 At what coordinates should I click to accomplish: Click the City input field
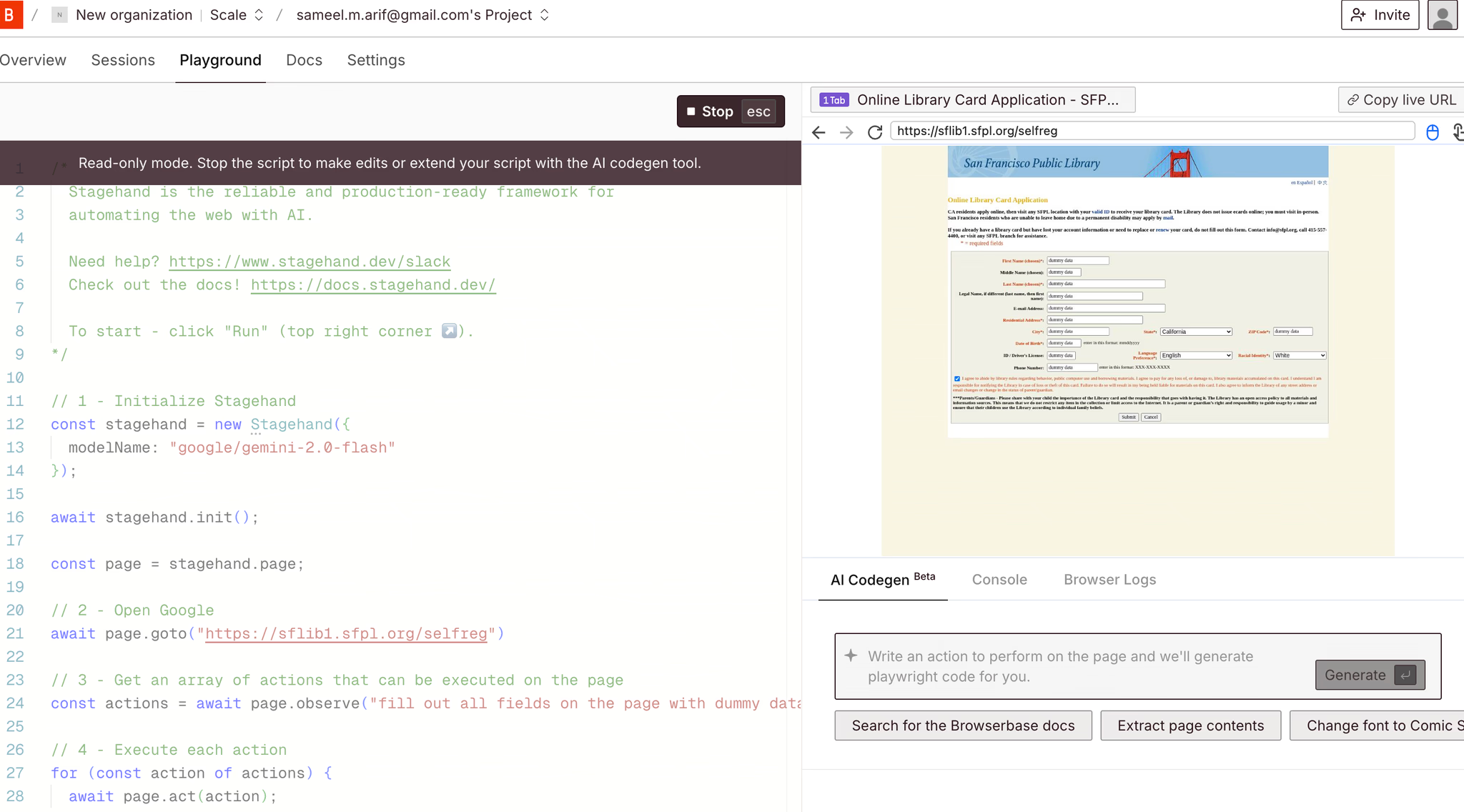1078,332
